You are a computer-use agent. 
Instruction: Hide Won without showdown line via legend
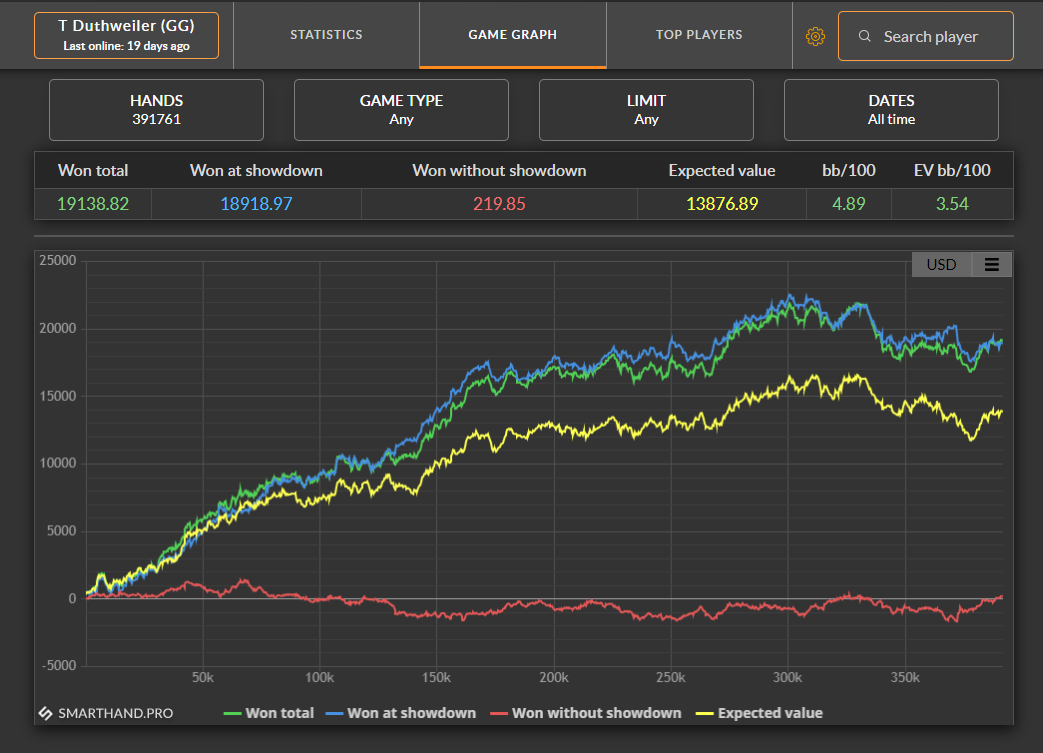585,713
